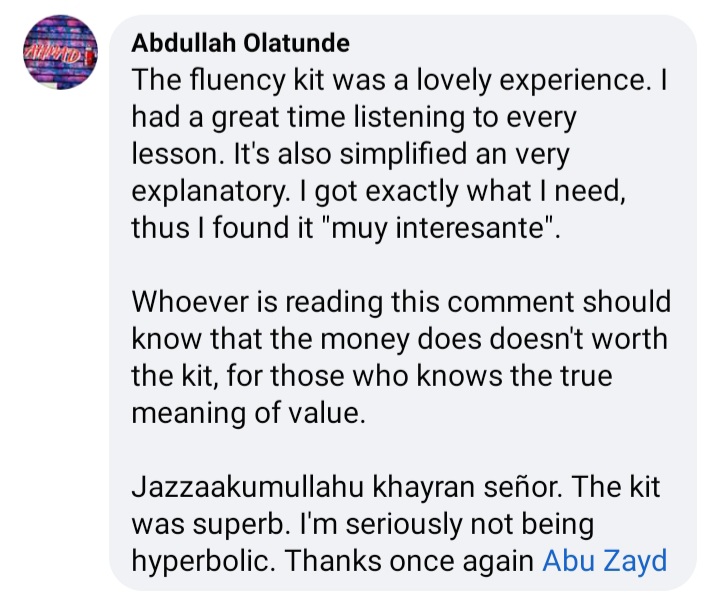Click the Abdullah Olatunde commenter name
Screen dimensions: 720x604
[x=240, y=44]
